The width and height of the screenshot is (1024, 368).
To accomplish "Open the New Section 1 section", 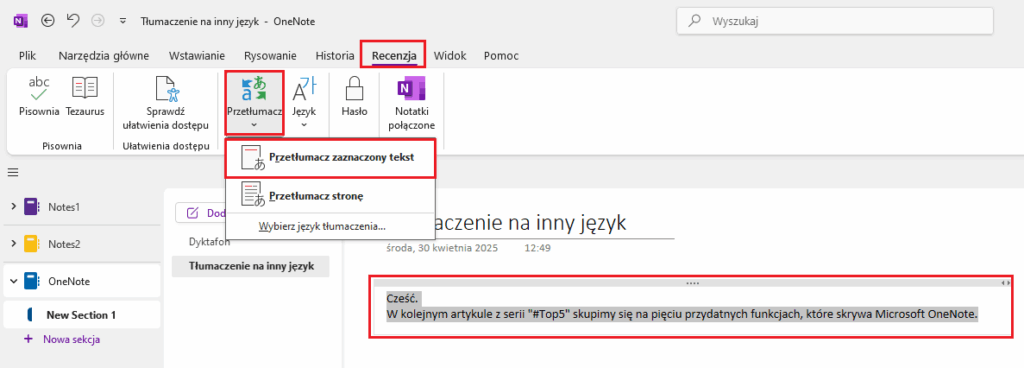I will pyautogui.click(x=82, y=315).
